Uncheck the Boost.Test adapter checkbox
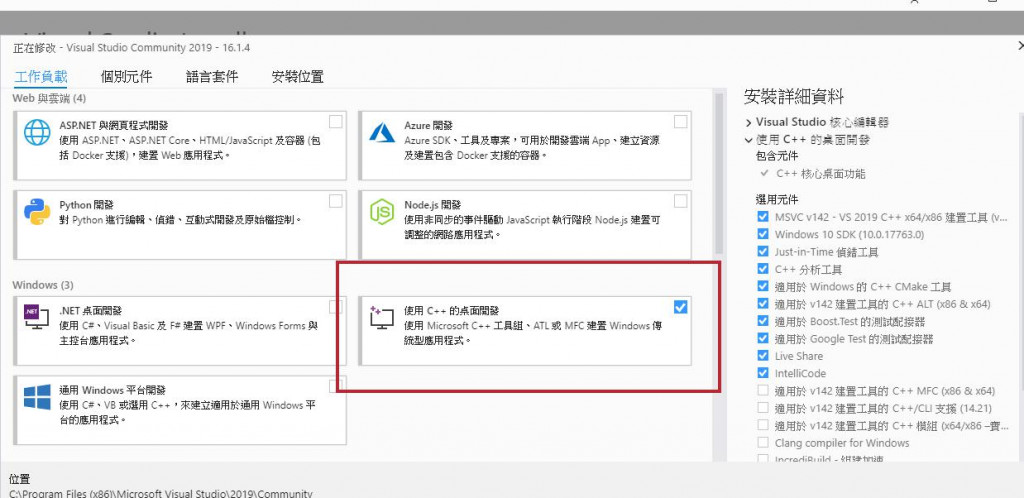This screenshot has width=1024, height=498. 763,321
